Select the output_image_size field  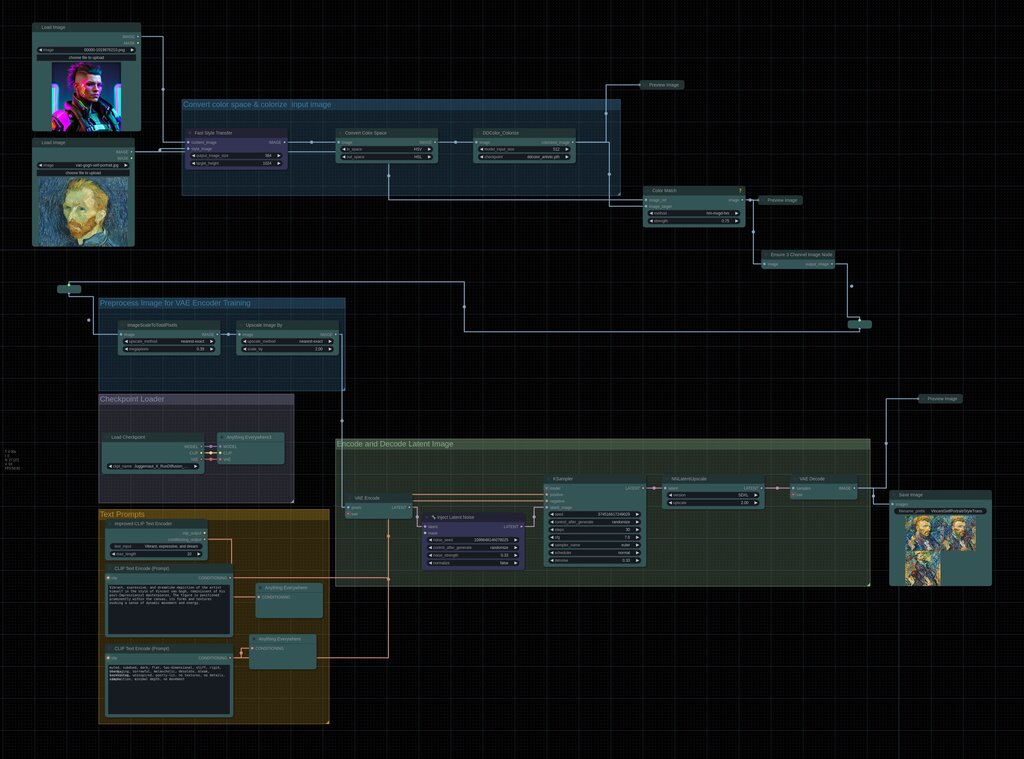236,156
